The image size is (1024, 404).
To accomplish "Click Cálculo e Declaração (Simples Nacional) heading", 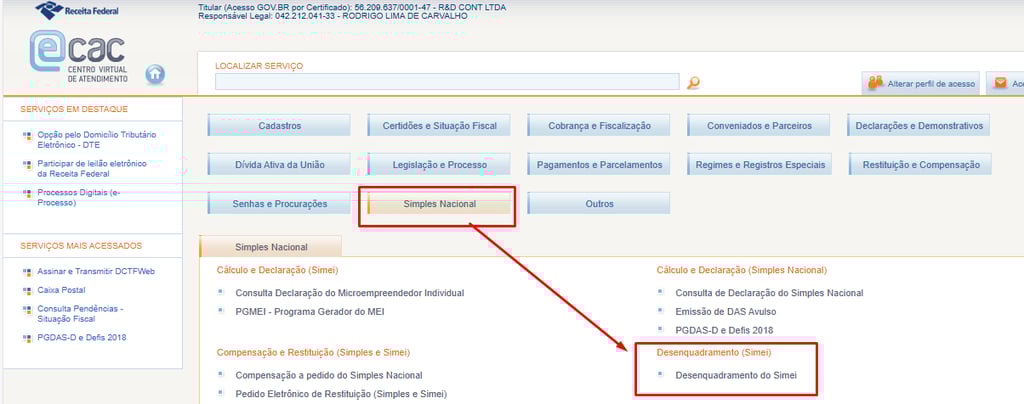I will coord(741,270).
